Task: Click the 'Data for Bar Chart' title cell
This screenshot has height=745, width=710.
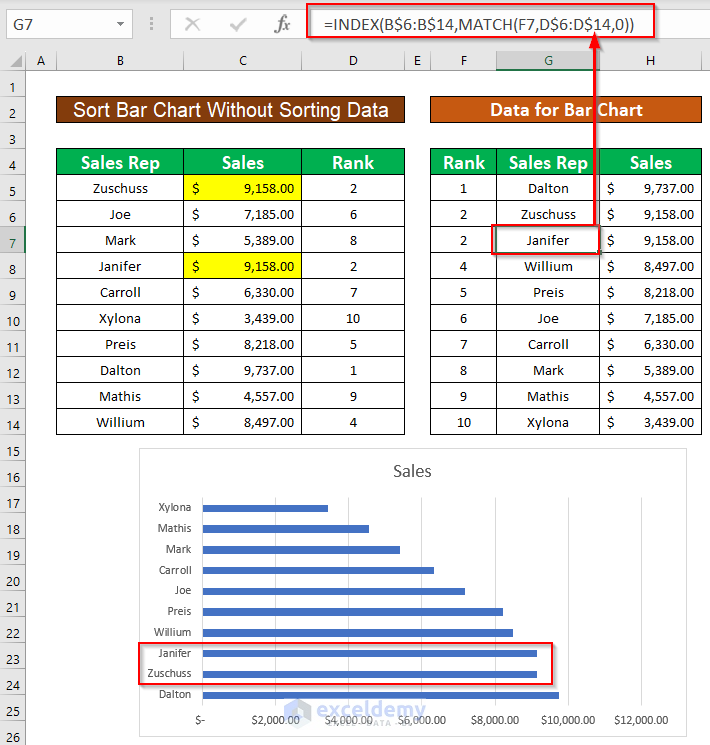Action: tap(566, 110)
